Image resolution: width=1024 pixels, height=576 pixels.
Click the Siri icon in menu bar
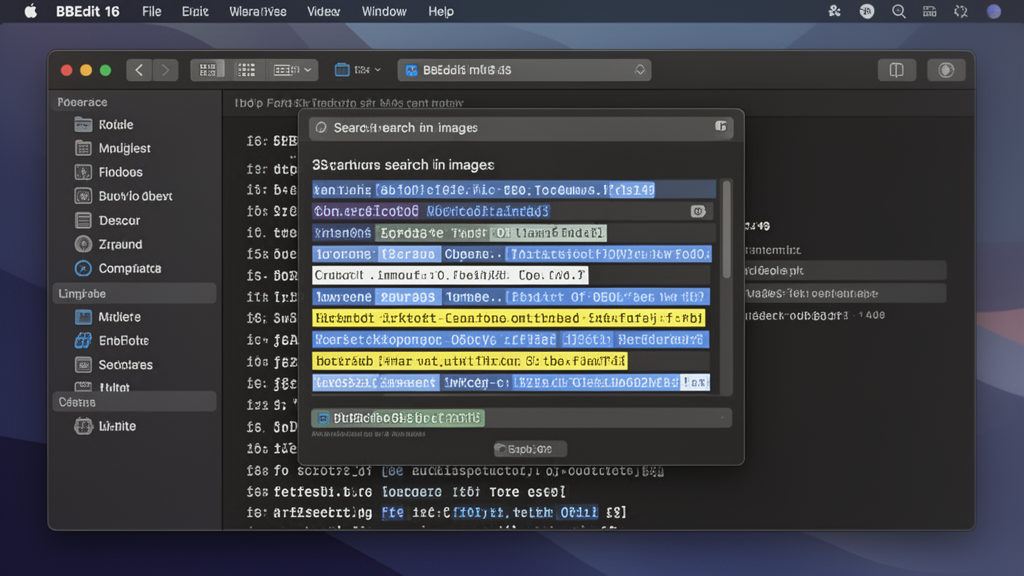993,11
